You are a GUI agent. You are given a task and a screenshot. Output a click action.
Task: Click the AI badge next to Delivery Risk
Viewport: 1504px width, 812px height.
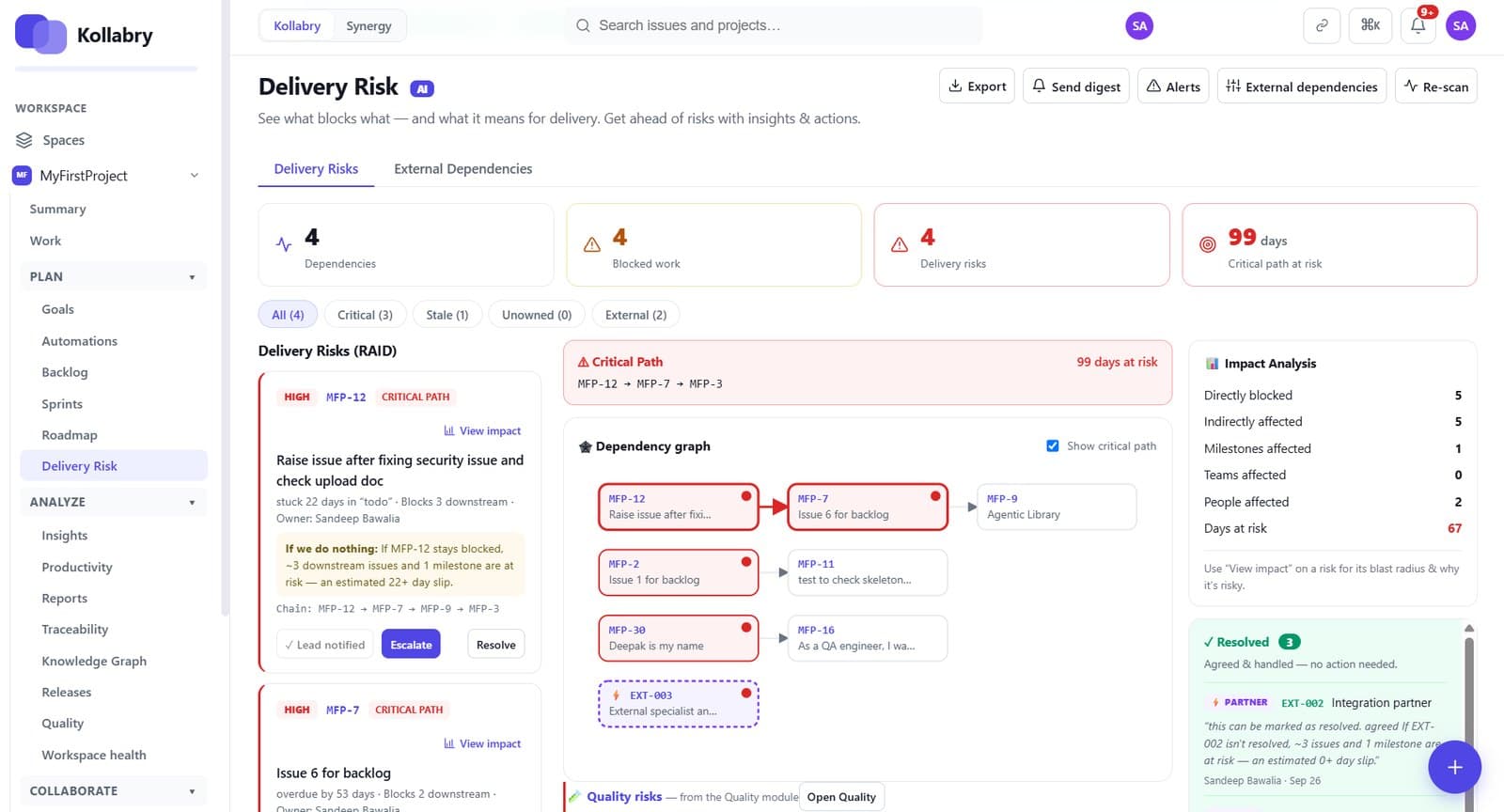pos(422,88)
